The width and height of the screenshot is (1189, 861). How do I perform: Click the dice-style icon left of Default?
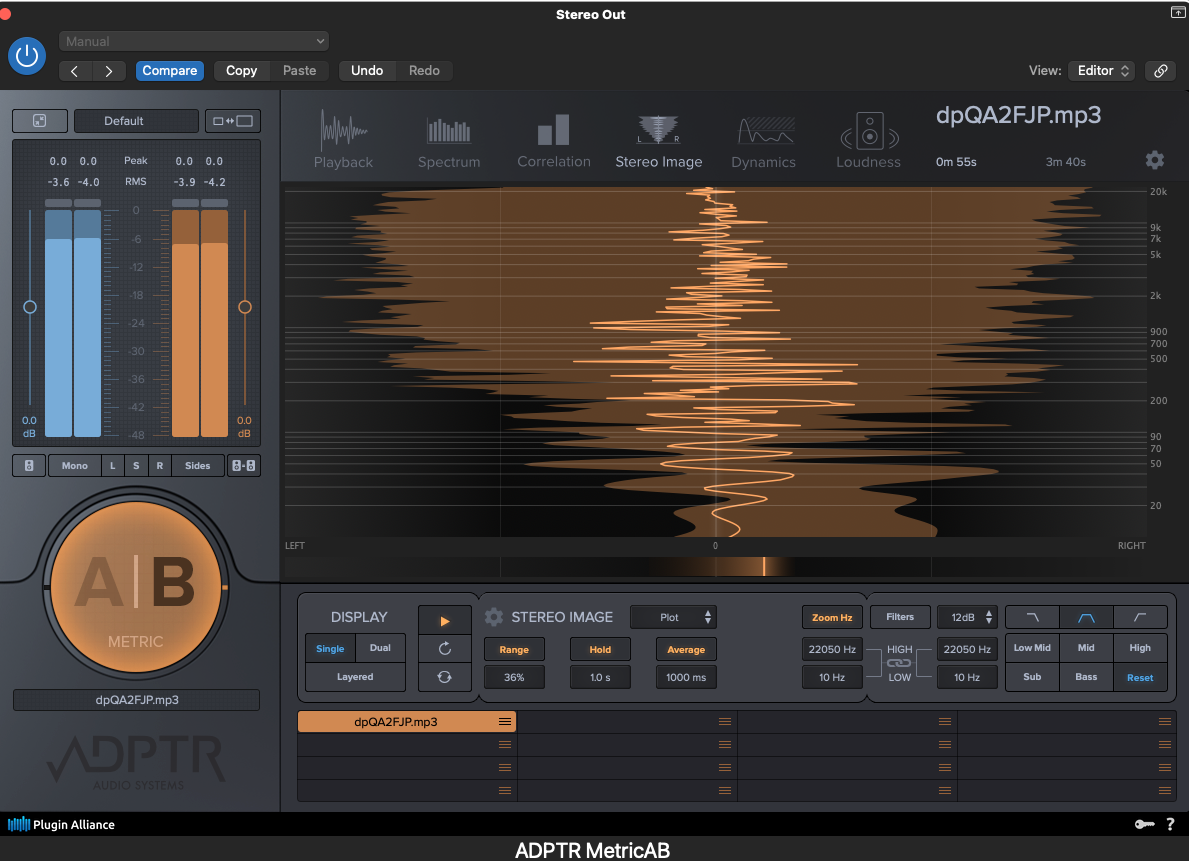click(x=39, y=121)
